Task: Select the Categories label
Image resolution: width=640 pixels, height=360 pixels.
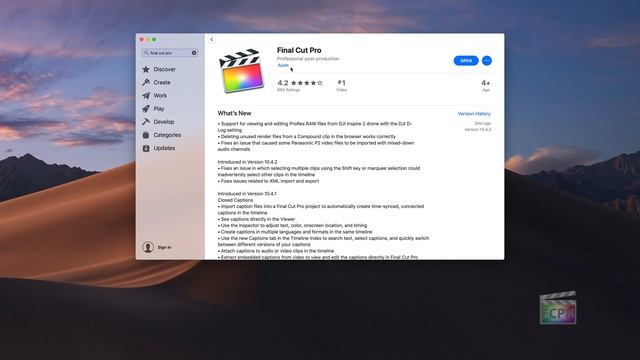Action: tap(167, 135)
